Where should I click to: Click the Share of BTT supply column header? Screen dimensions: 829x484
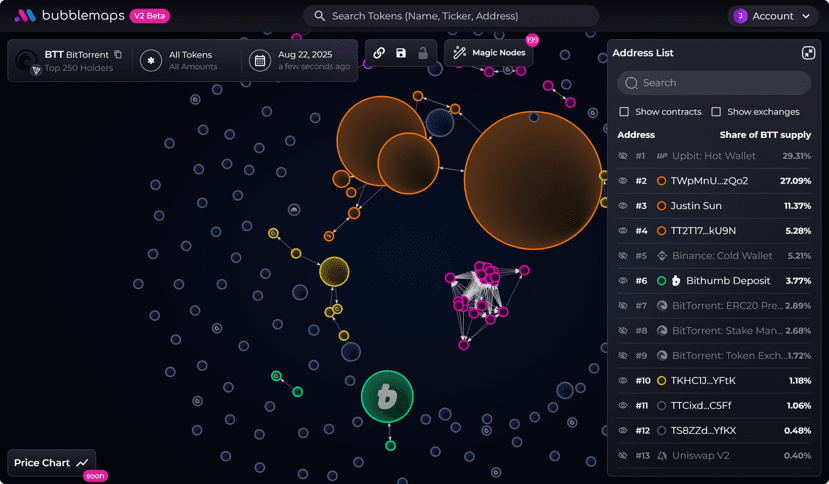(765, 135)
